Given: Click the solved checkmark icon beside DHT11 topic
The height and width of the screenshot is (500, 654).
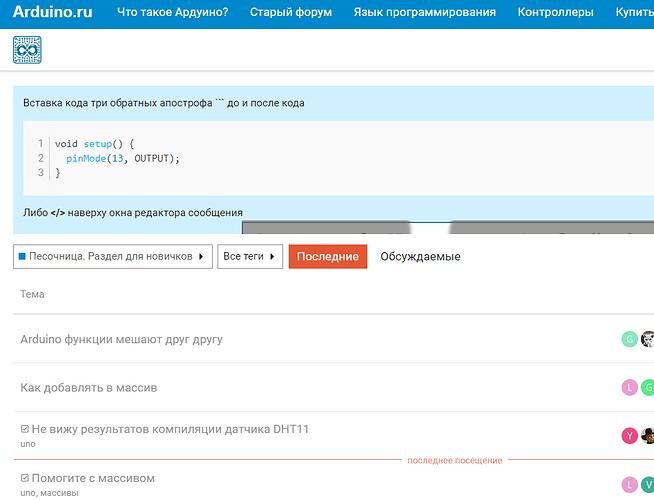Looking at the screenshot, I should [x=25, y=429].
